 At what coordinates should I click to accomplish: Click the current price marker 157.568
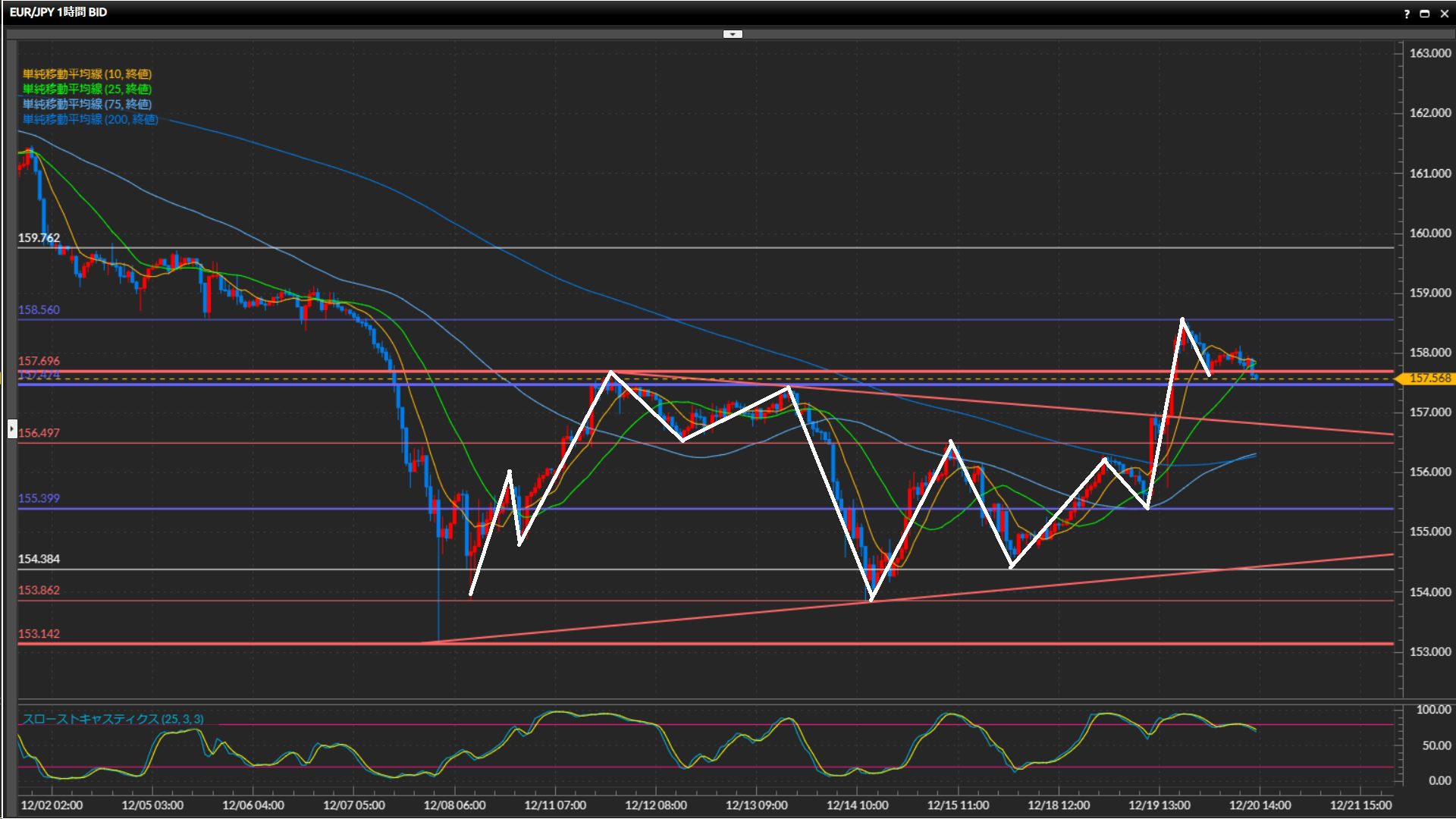click(x=1429, y=378)
